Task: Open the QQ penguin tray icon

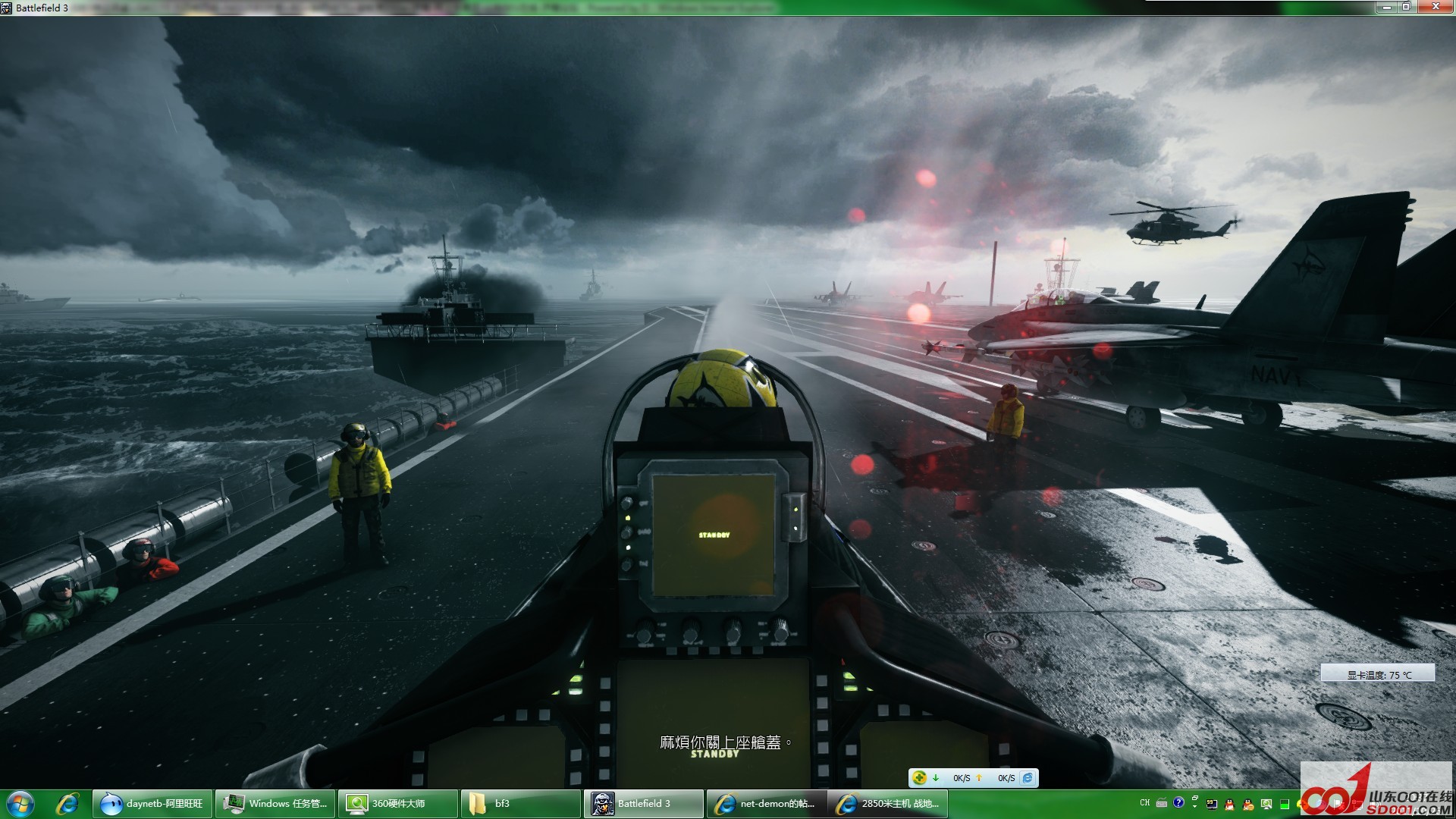Action: coord(1229,805)
